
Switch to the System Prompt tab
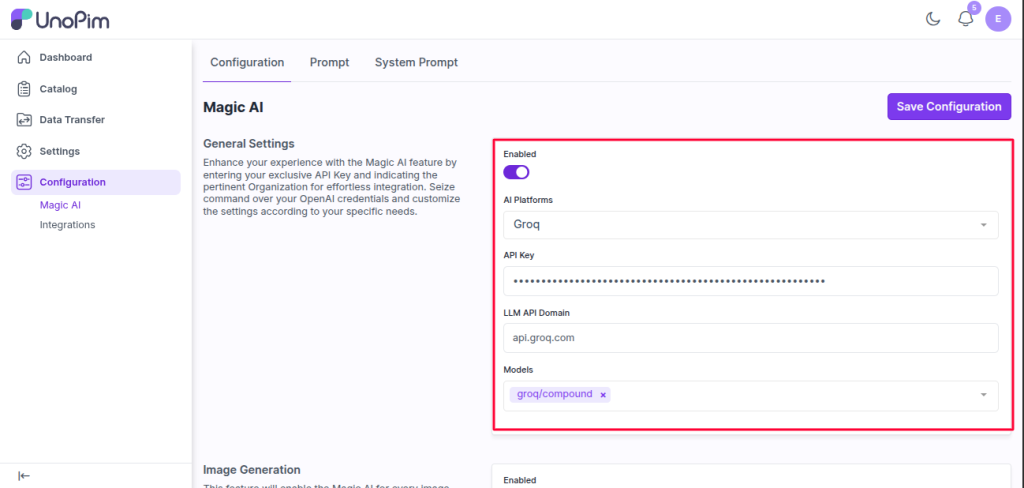416,62
